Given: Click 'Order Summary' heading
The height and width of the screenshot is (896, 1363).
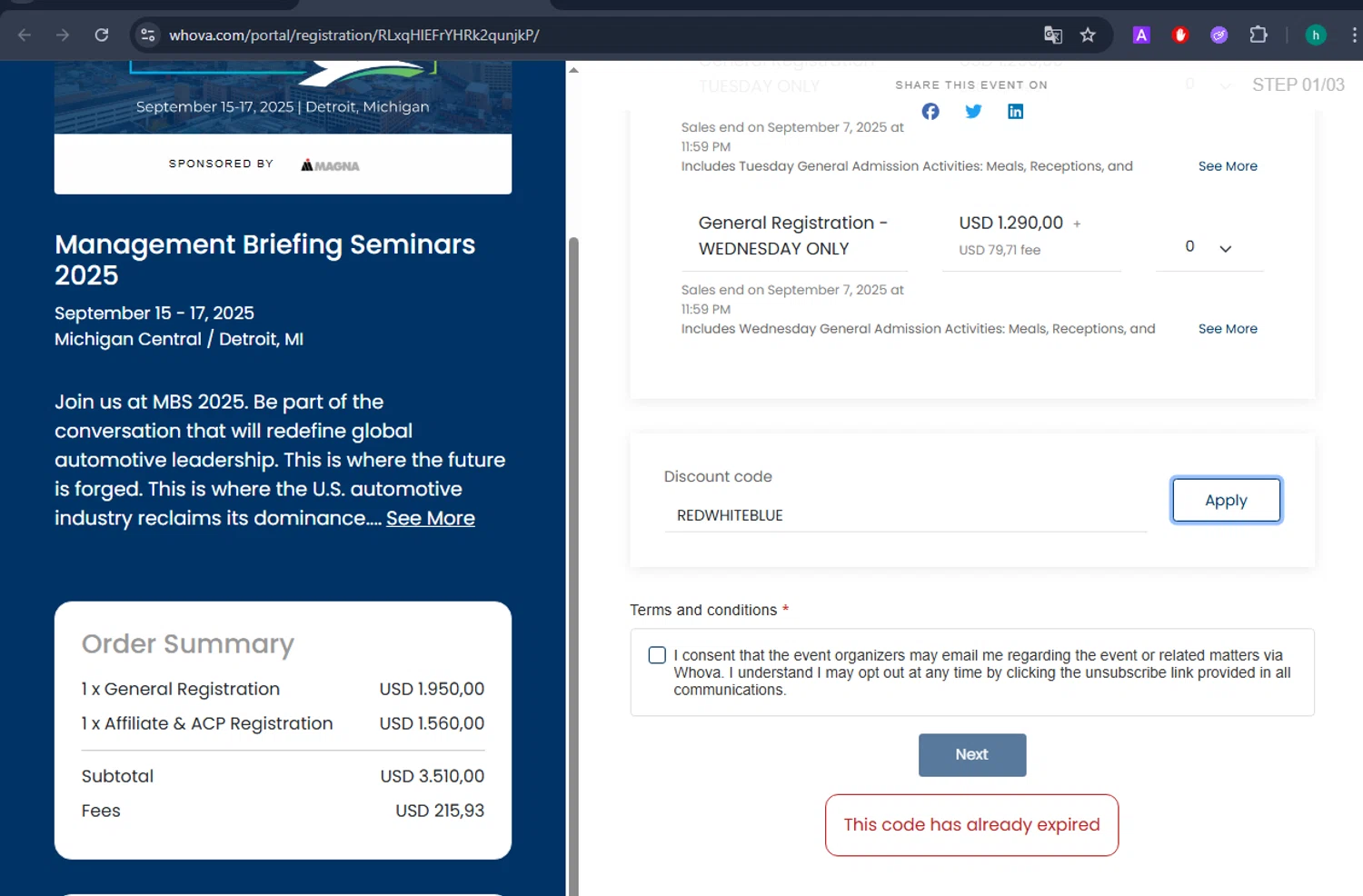Looking at the screenshot, I should coord(188,644).
